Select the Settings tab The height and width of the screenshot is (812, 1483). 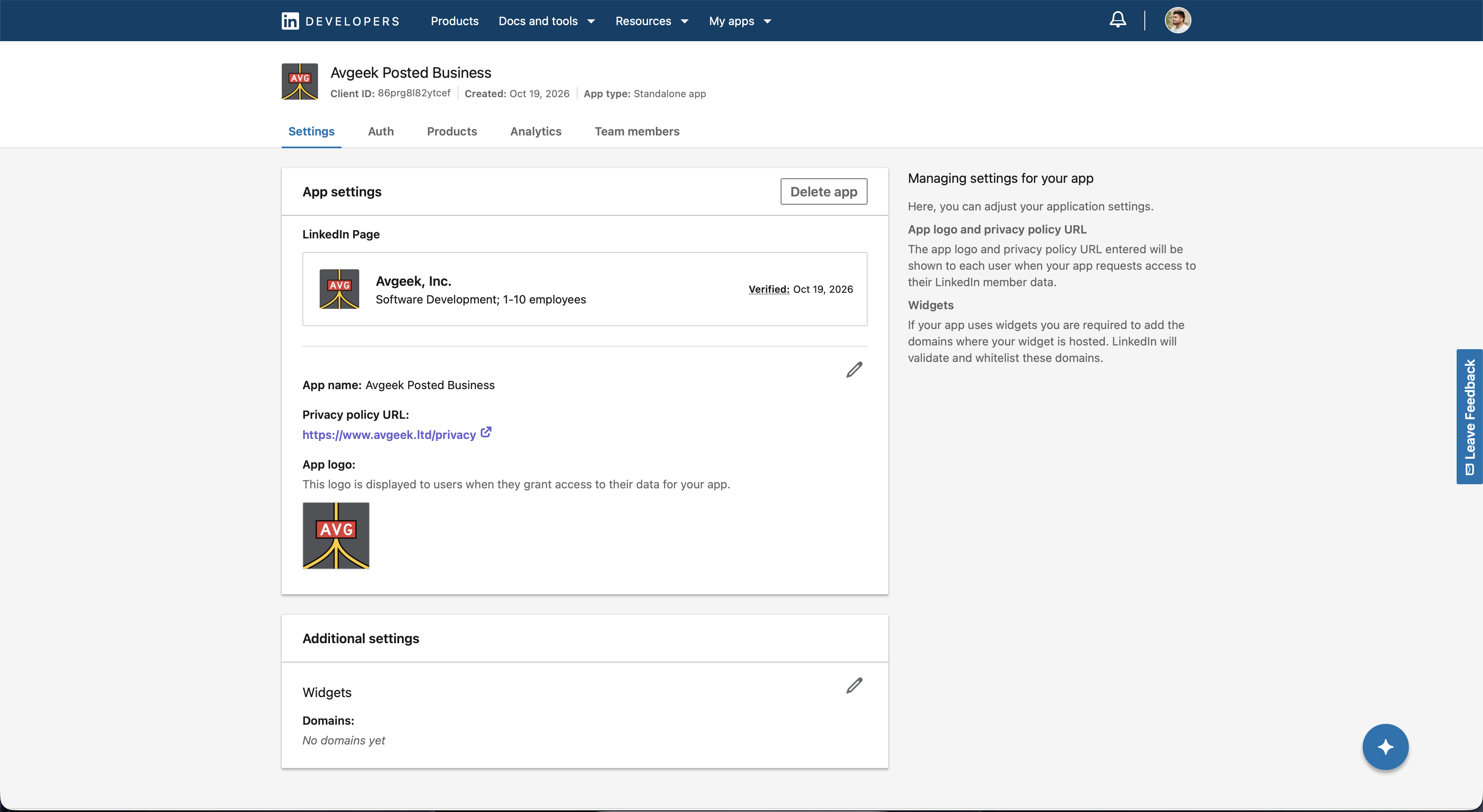pos(311,131)
